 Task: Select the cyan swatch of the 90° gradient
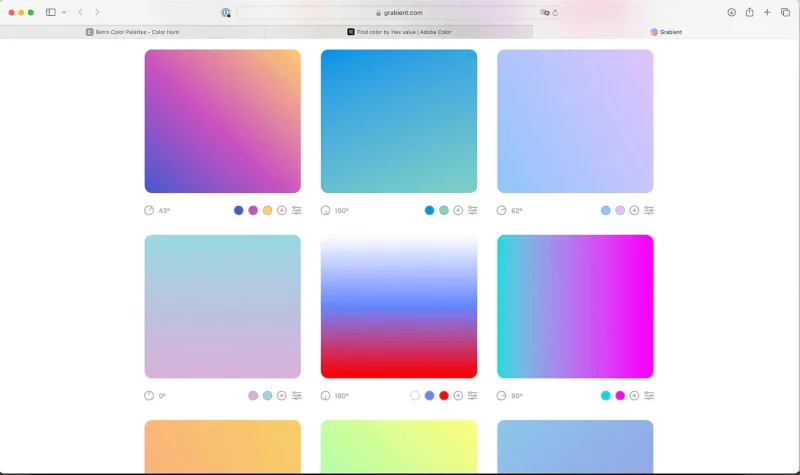pos(606,395)
